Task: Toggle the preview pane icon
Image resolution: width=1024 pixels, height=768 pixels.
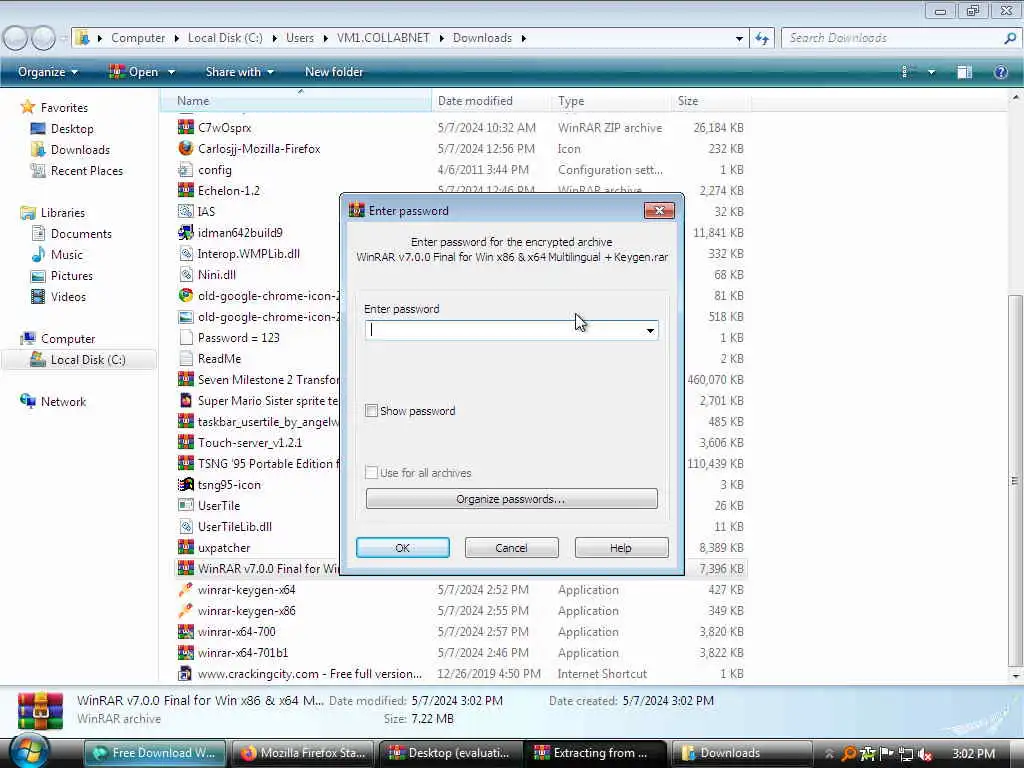Action: [965, 72]
